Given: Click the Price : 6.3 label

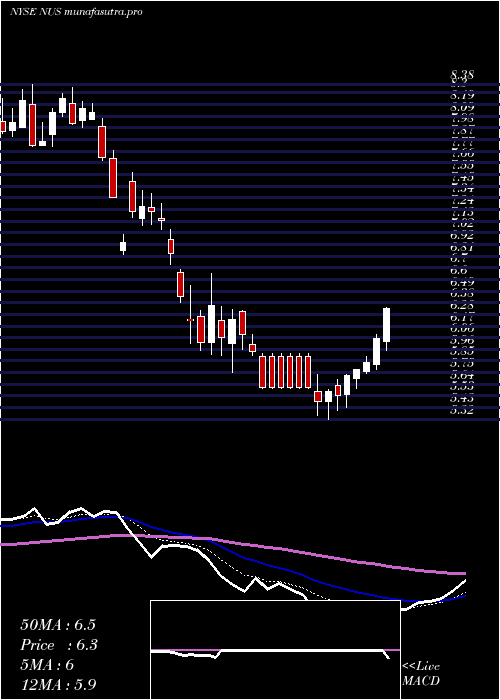Looking at the screenshot, I should (x=59, y=645).
